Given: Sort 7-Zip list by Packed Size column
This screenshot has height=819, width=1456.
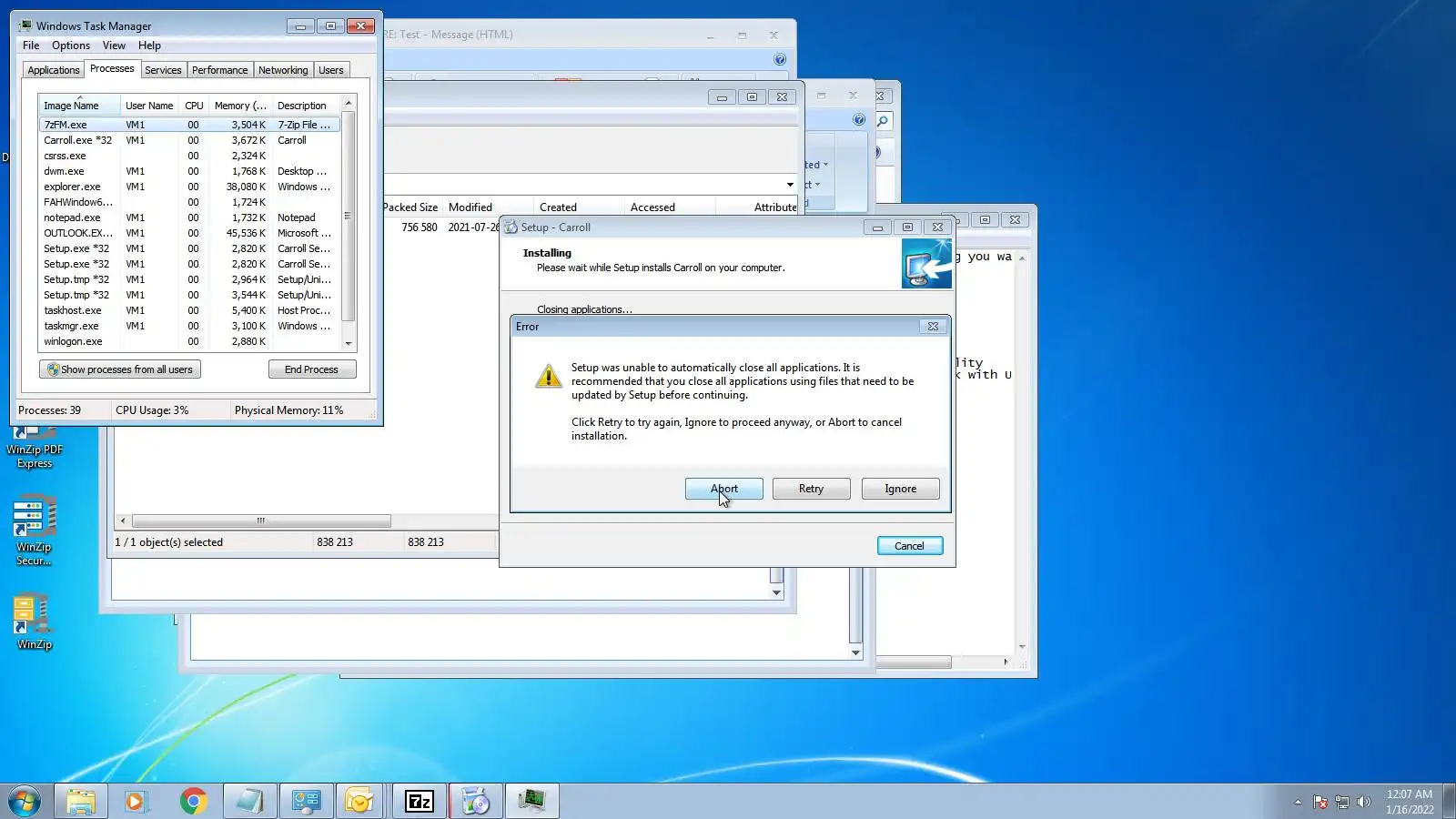Looking at the screenshot, I should pos(410,207).
